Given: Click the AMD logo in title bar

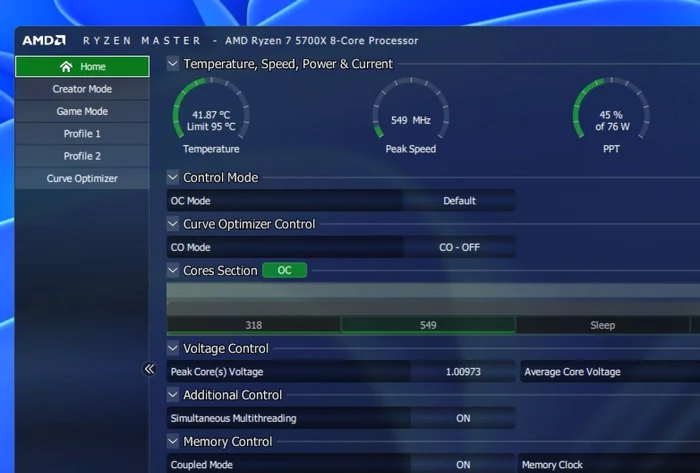Looking at the screenshot, I should (44, 41).
